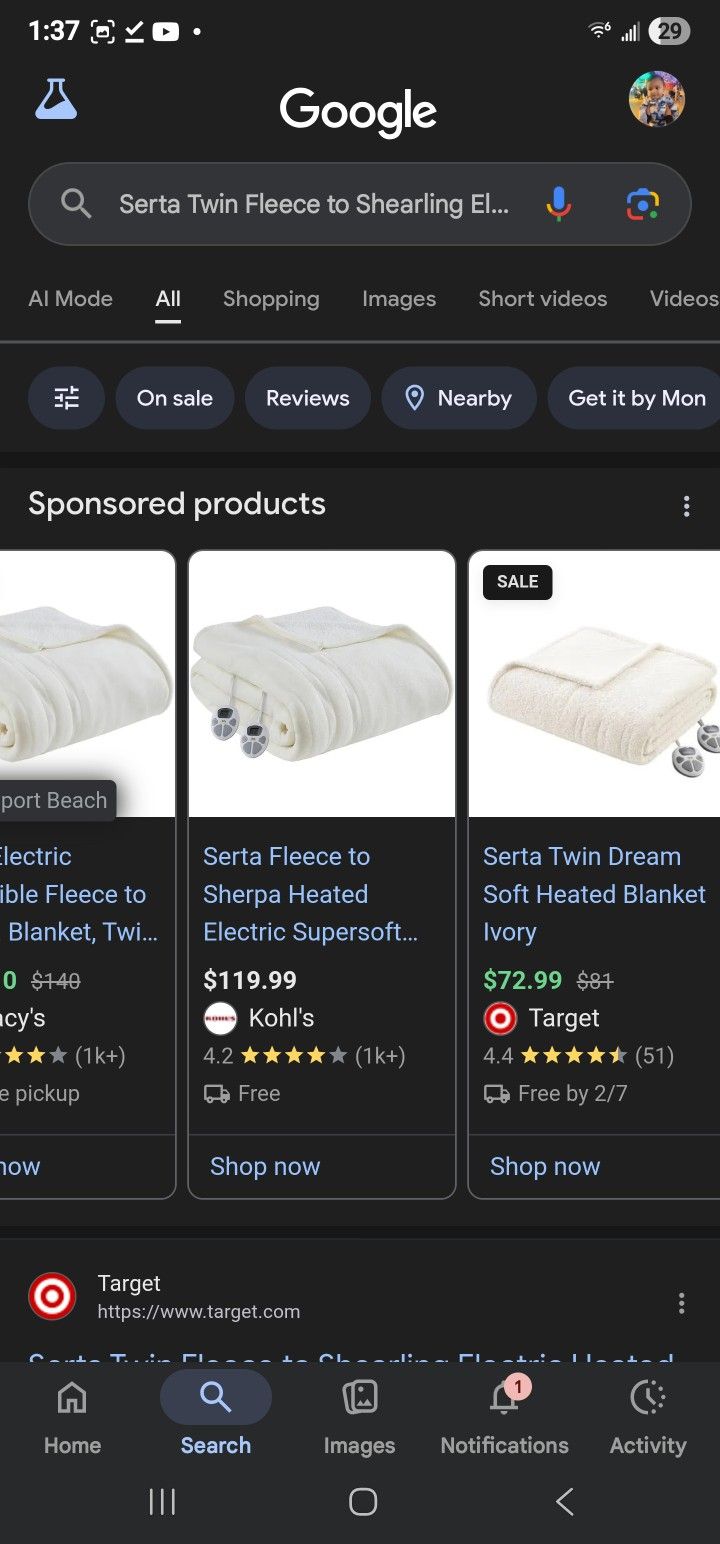Image resolution: width=720 pixels, height=1544 pixels.
Task: Tap the profile avatar picture
Action: (656, 99)
